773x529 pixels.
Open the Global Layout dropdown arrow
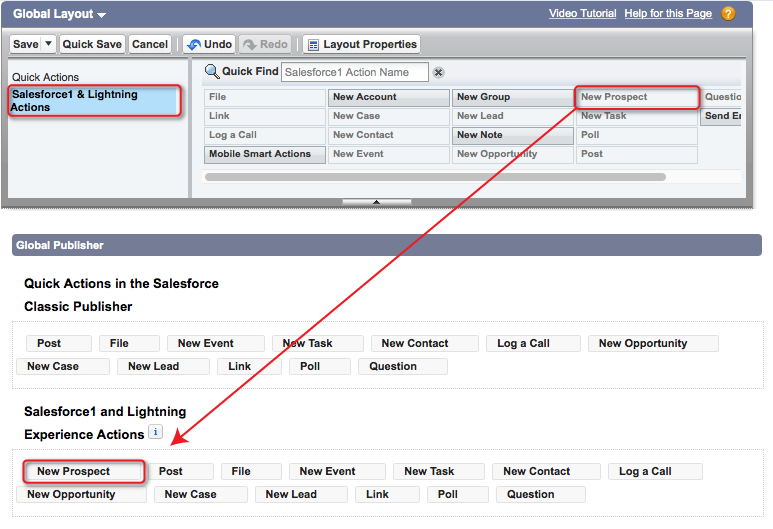pyautogui.click(x=102, y=15)
